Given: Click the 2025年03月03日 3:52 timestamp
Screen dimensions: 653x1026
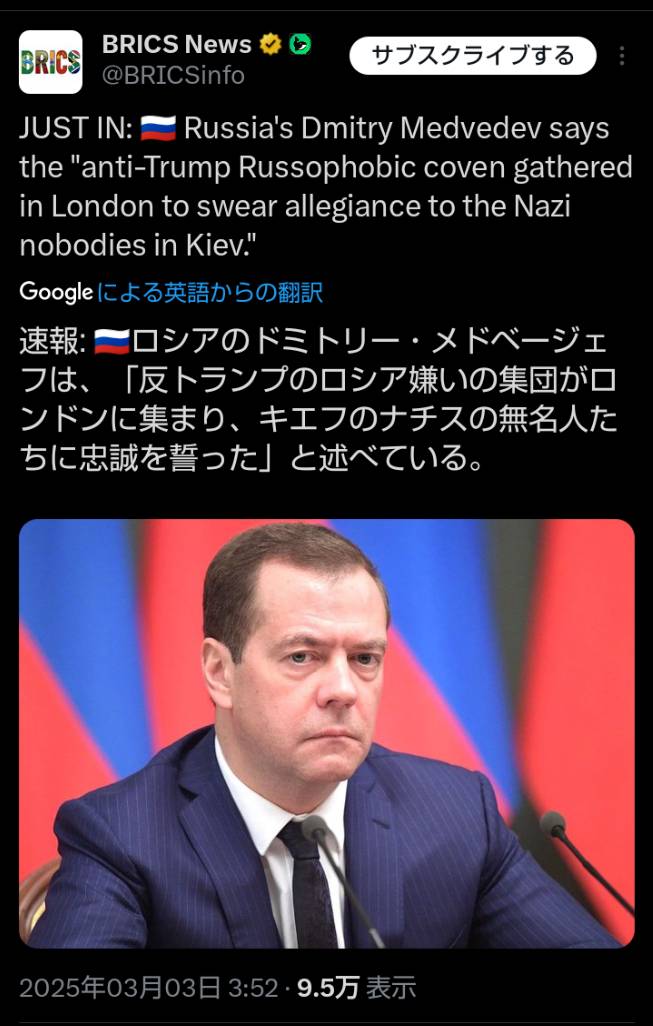Looking at the screenshot, I should point(149,988).
